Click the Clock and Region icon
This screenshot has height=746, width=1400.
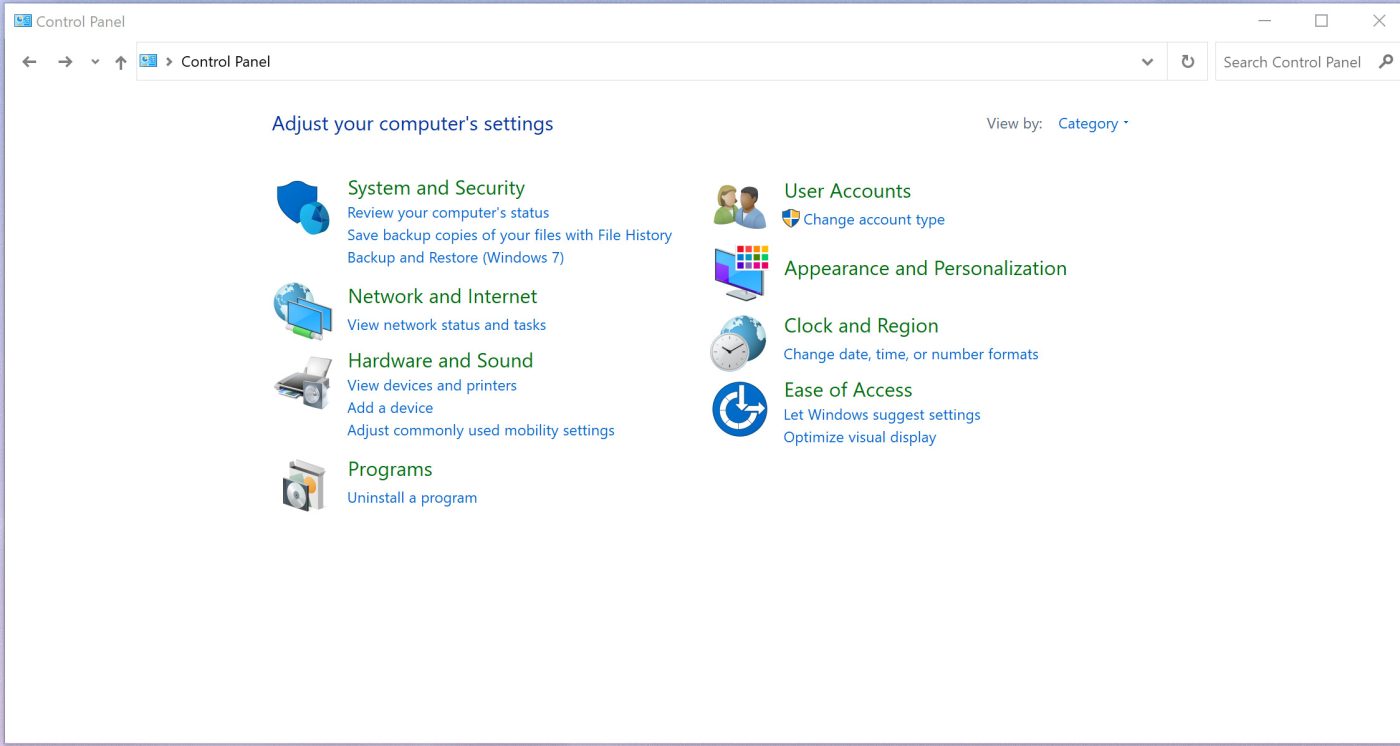(x=738, y=343)
